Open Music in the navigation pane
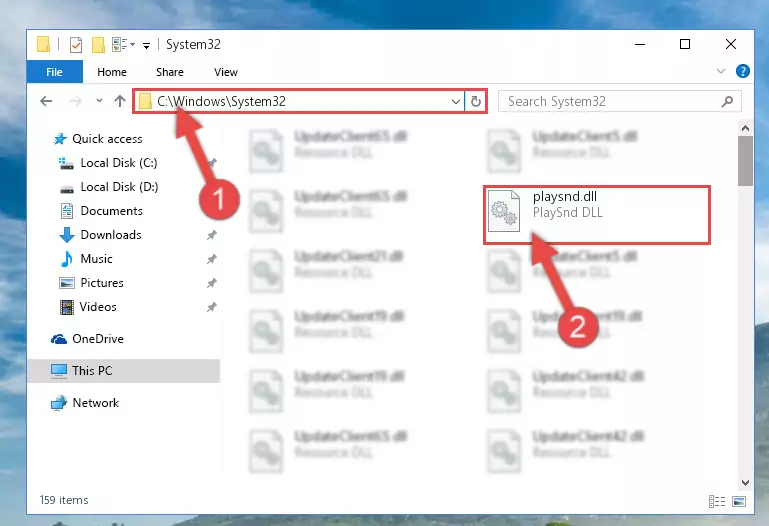Image resolution: width=769 pixels, height=526 pixels. click(x=86, y=259)
